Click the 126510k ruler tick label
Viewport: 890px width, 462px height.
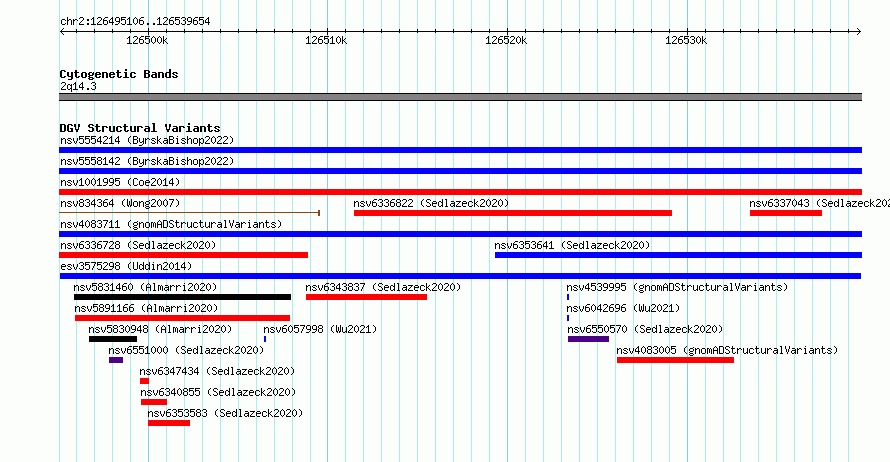(326, 40)
